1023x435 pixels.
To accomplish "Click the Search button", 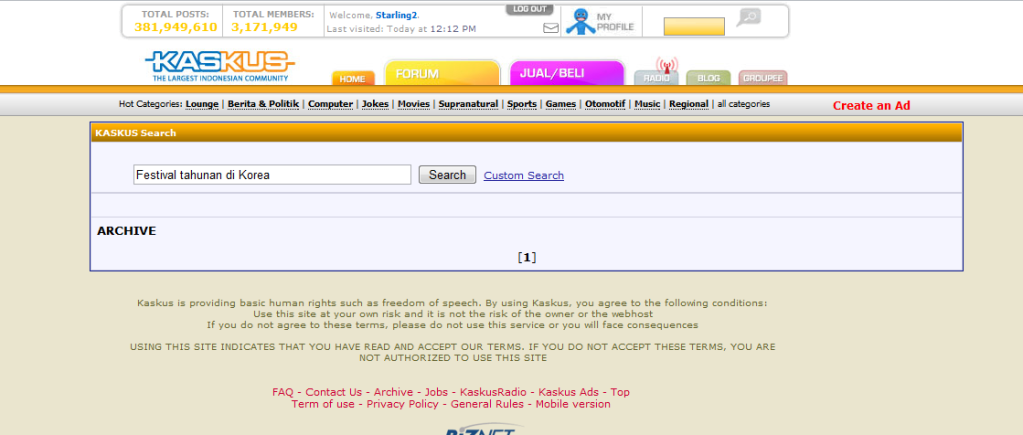I will pos(447,175).
